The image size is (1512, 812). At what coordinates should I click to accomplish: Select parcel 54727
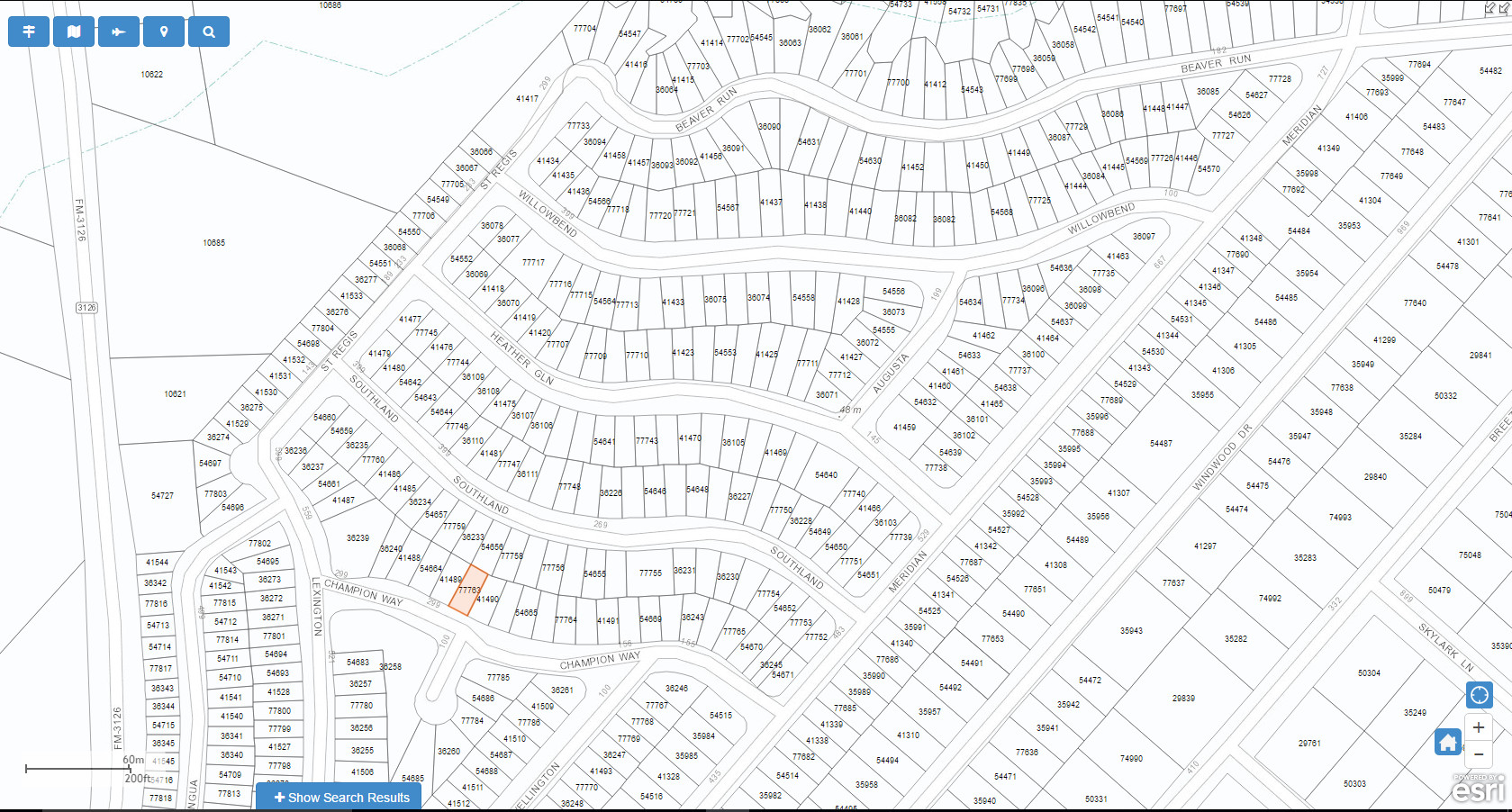click(163, 496)
